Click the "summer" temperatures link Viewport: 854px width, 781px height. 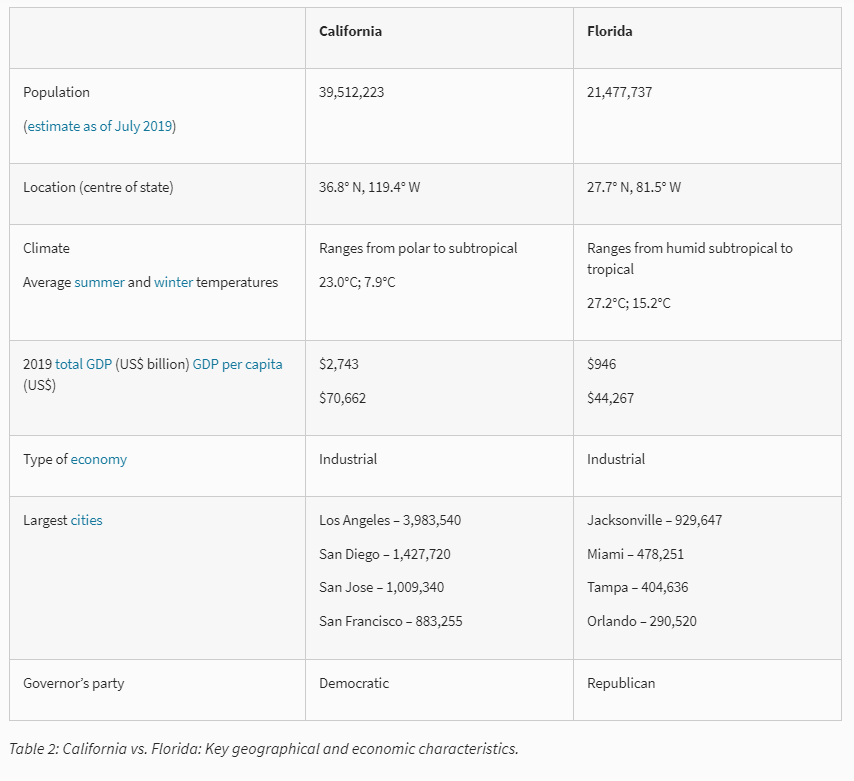[x=99, y=282]
